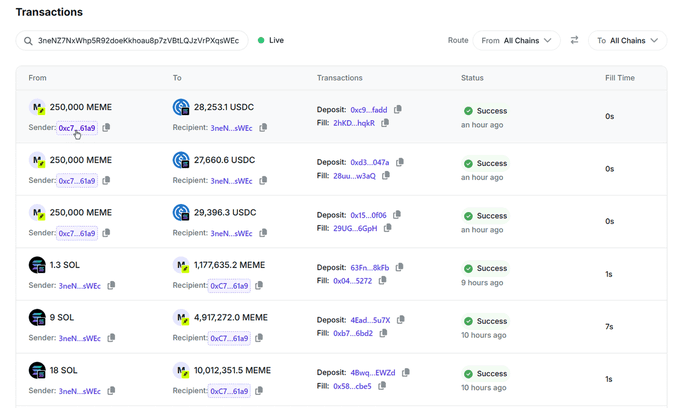Open recipient 0xC7...61a9 in 10,012,351.5 MEME row
This screenshot has height=408, width=680.
229,391
